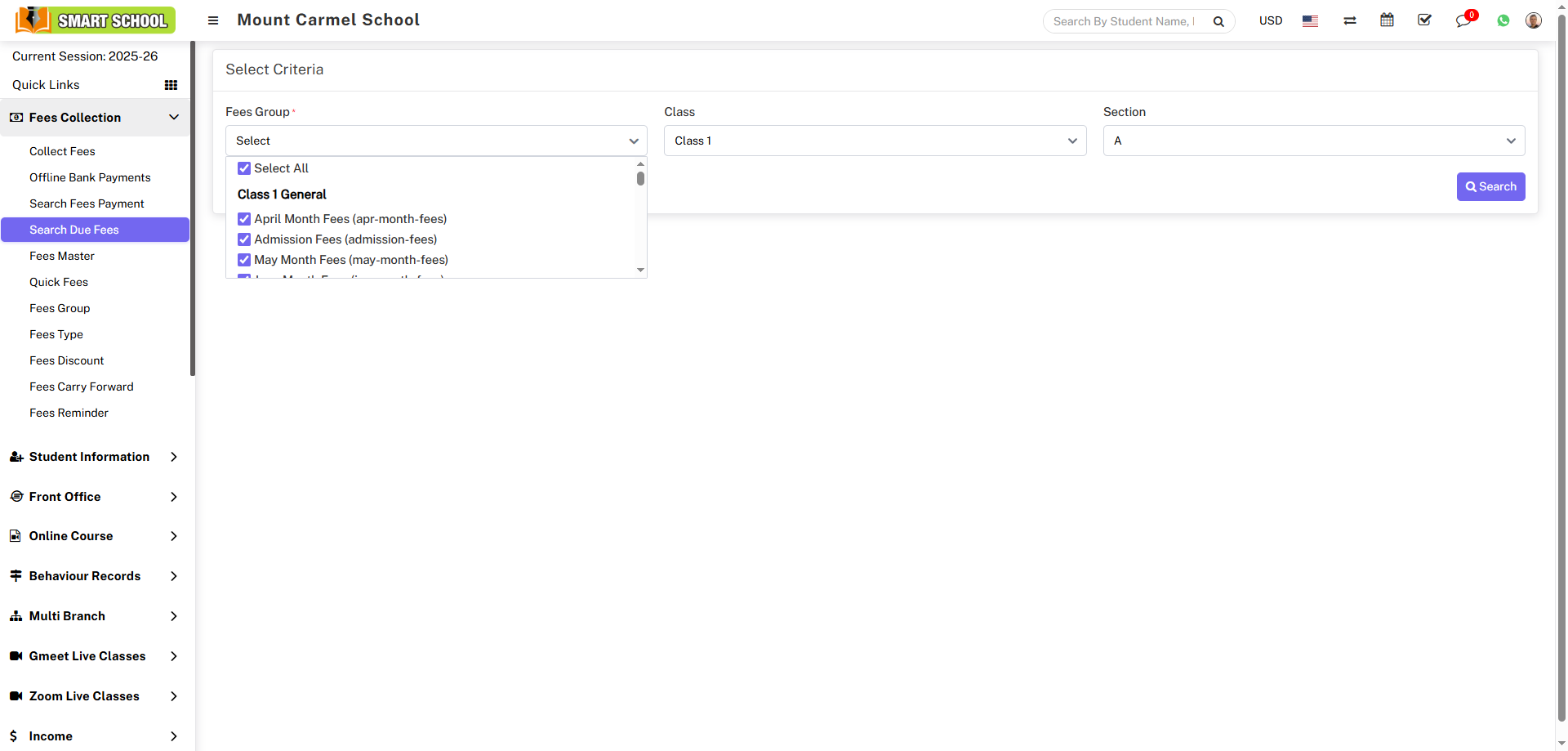
Task: Go to Collect Fees page
Action: [x=62, y=151]
